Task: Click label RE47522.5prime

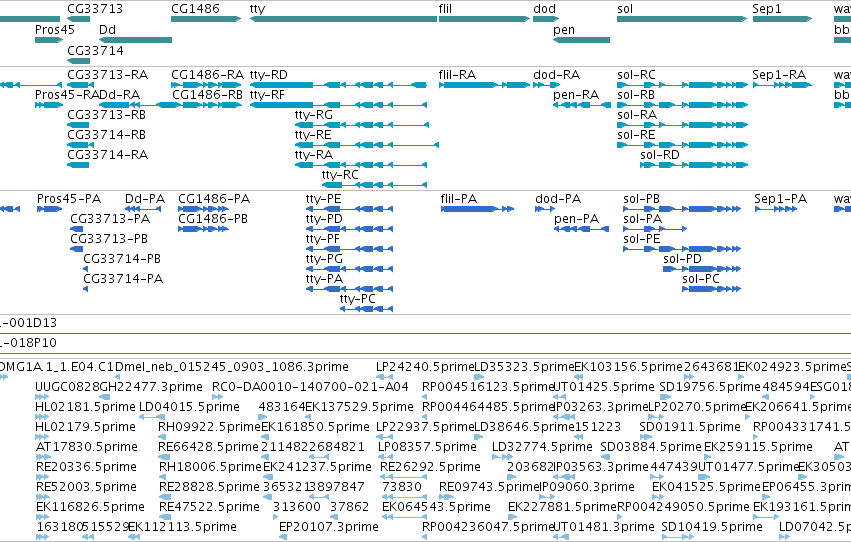Action: [209, 508]
